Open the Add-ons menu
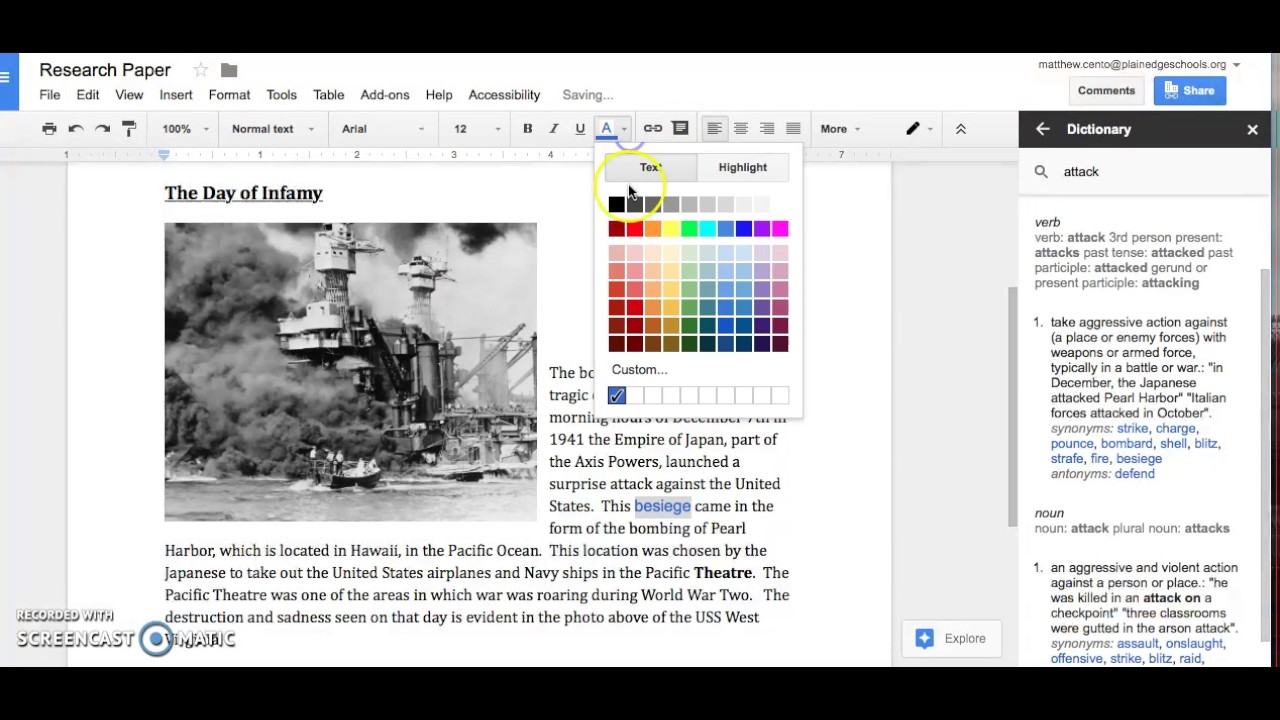Viewport: 1280px width, 720px height. tap(385, 95)
